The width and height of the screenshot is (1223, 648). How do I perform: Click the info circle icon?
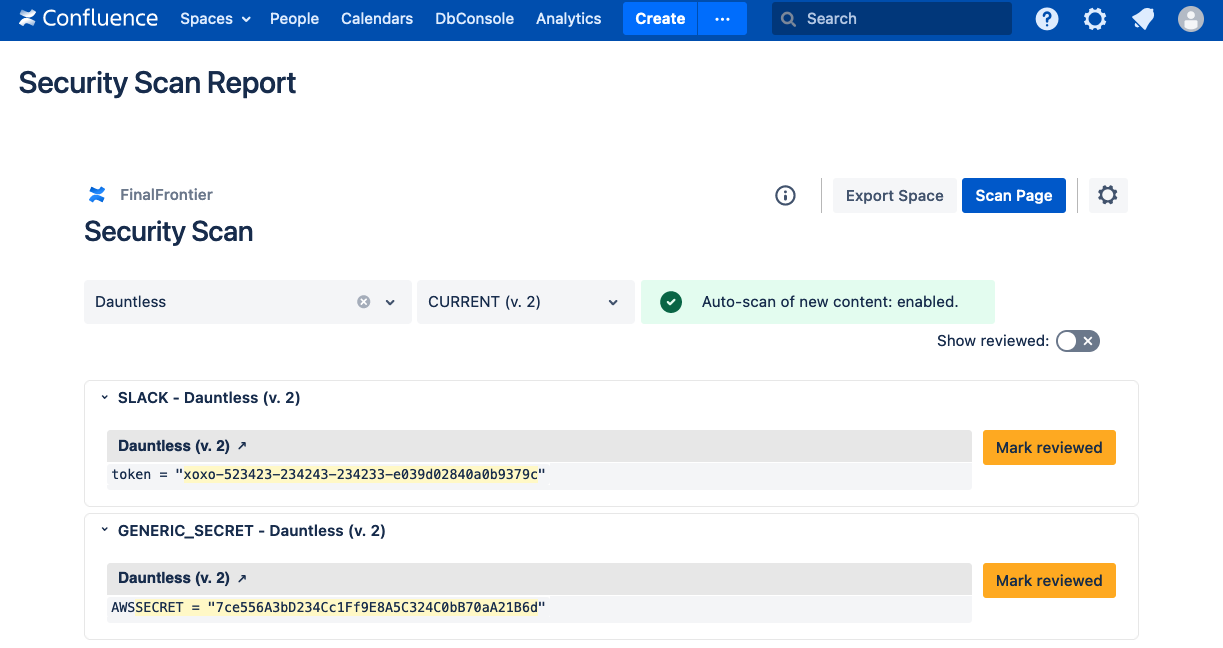click(x=785, y=196)
